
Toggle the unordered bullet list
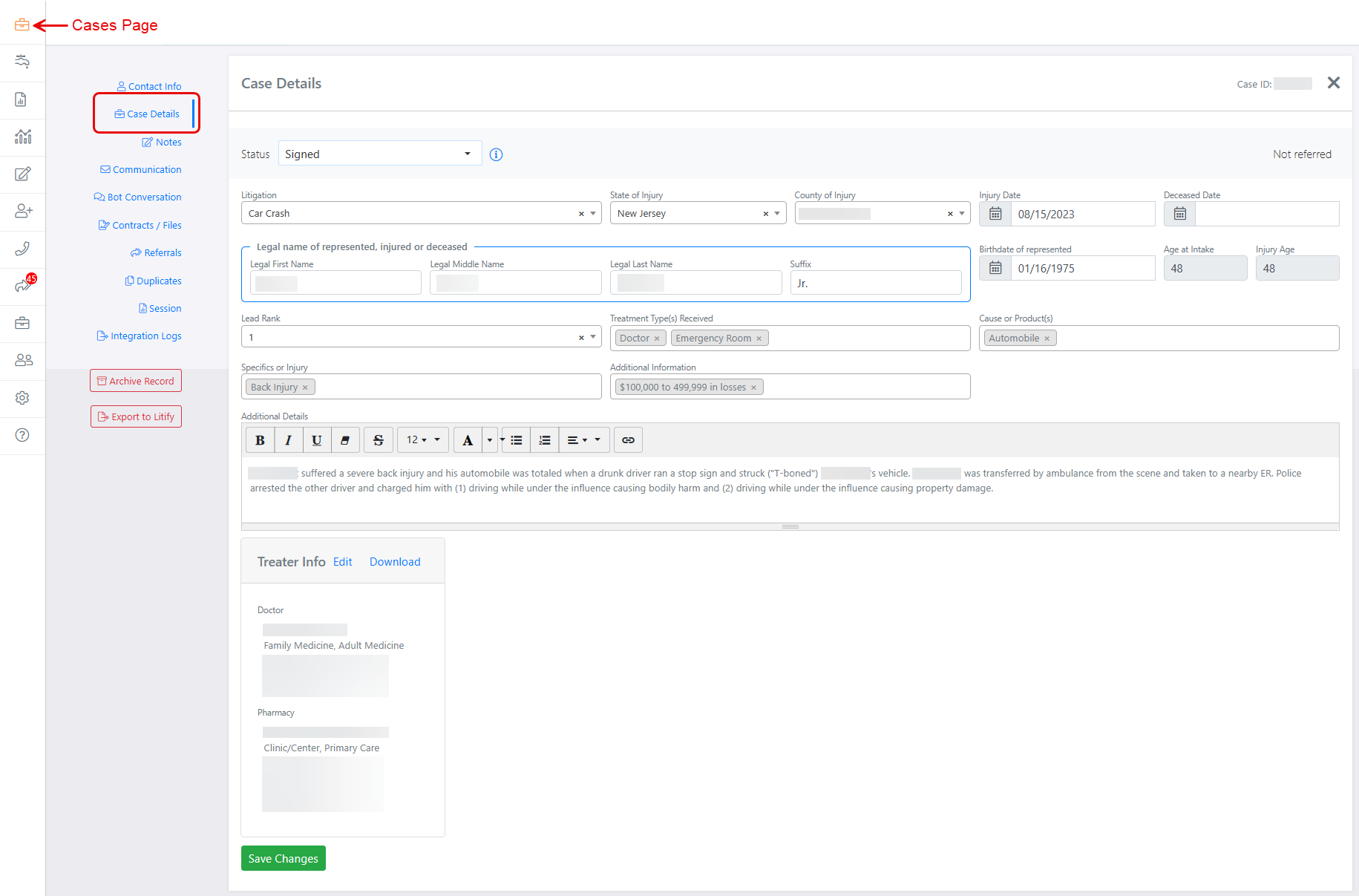point(517,440)
